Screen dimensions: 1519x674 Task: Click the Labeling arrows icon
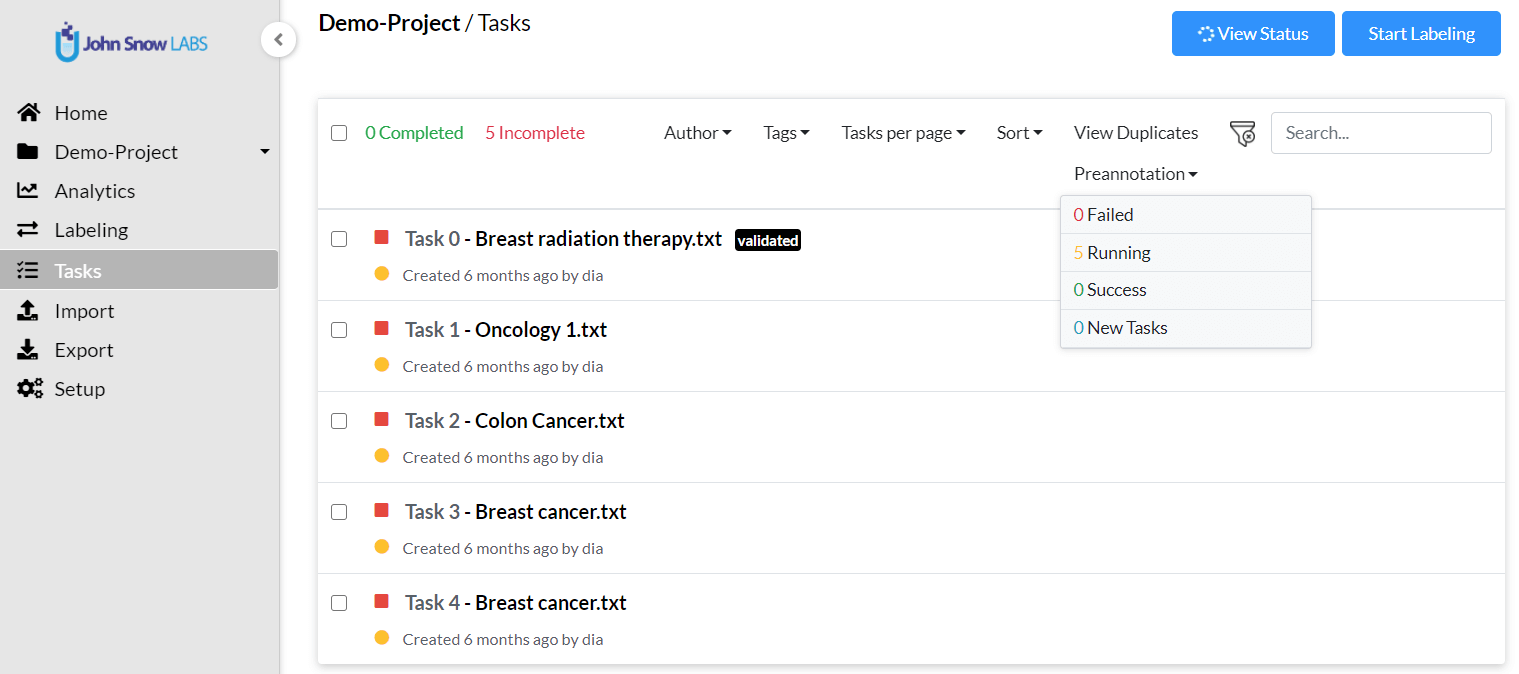[28, 230]
